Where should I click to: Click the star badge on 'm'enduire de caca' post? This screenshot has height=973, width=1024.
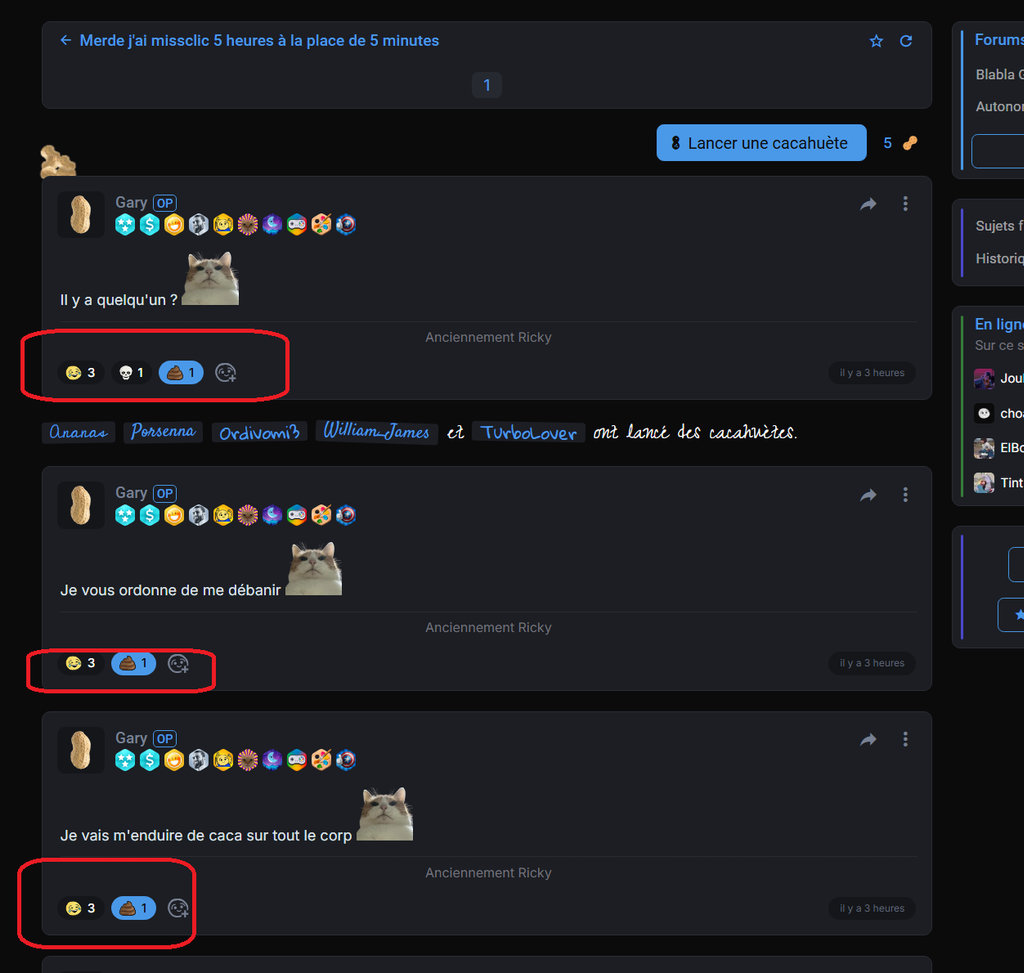(125, 760)
